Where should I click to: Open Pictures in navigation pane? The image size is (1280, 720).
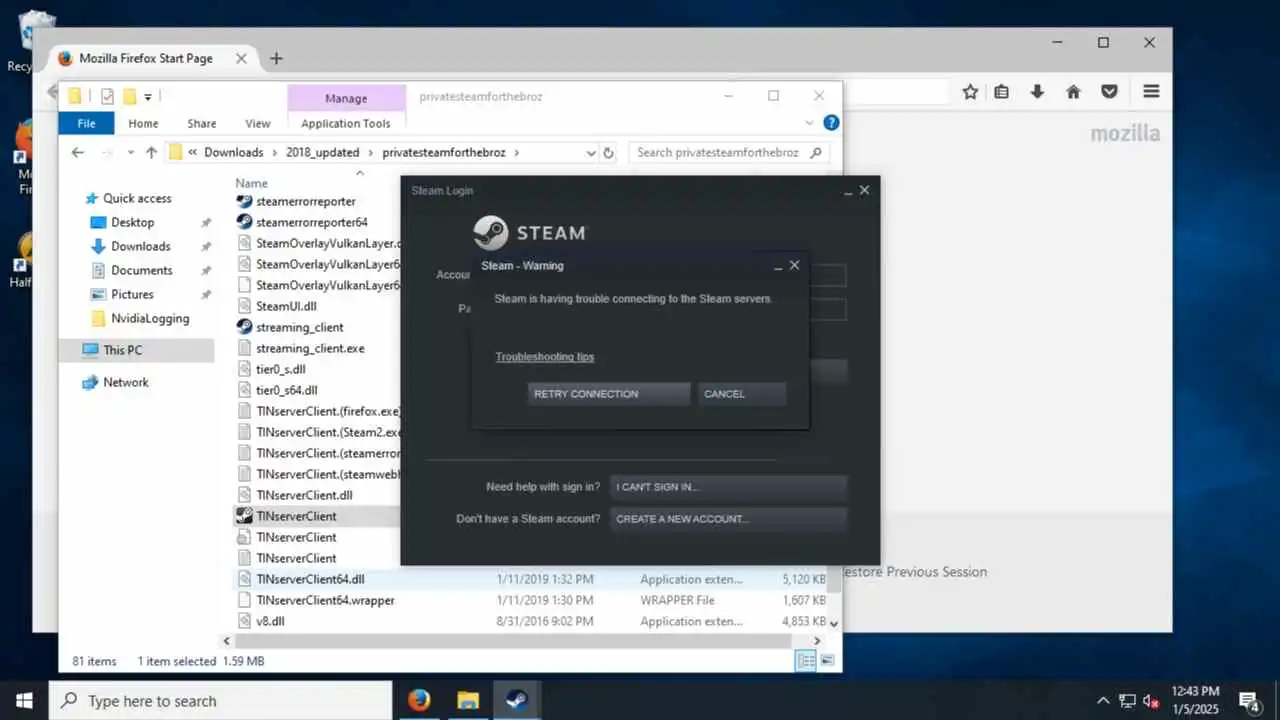coord(132,294)
